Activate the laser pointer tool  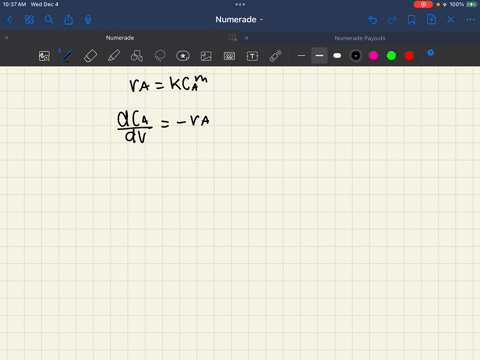pyautogui.click(x=275, y=56)
